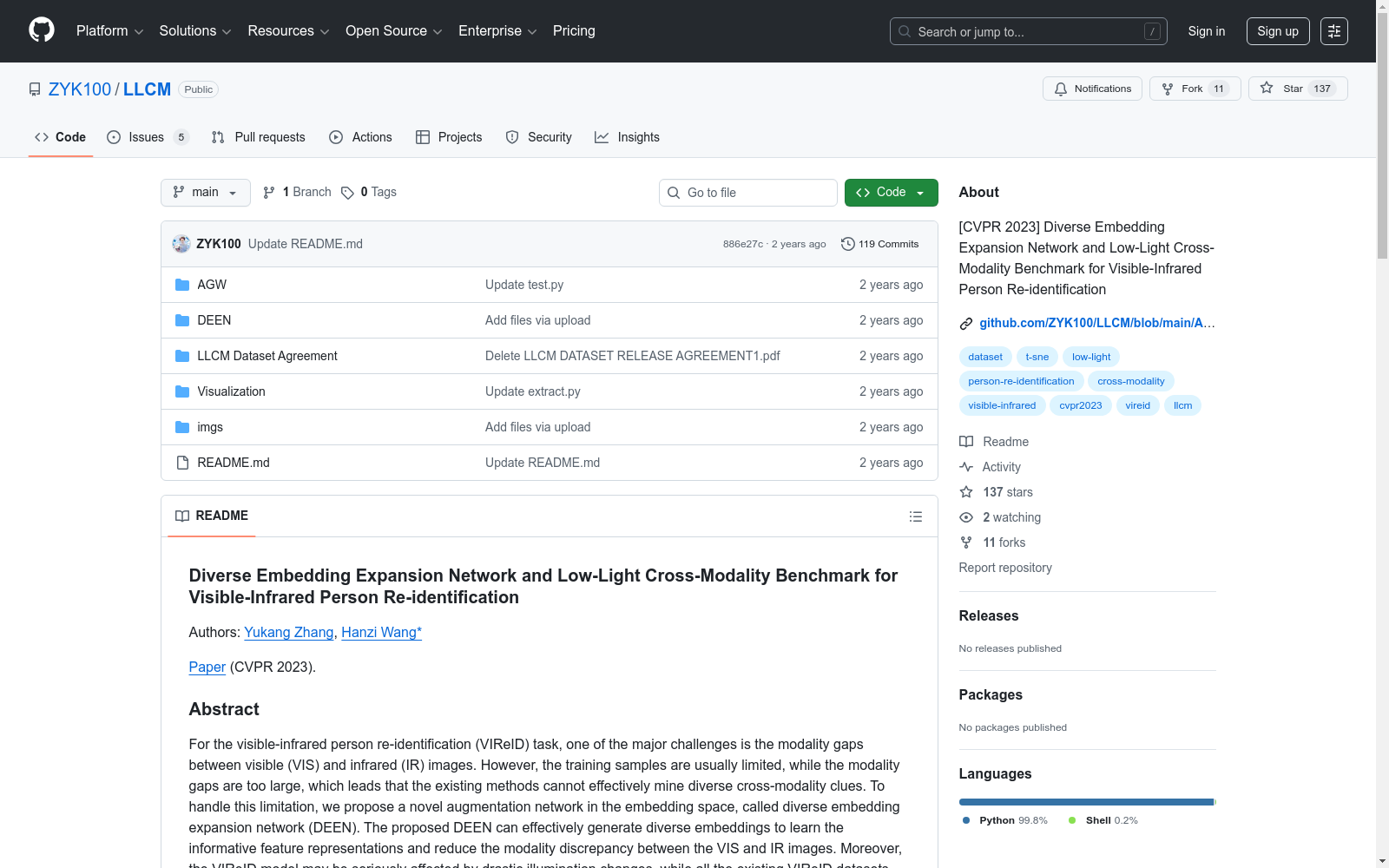
Task: Click the LLCM Dataset Agreement folder icon
Action: coord(182,356)
